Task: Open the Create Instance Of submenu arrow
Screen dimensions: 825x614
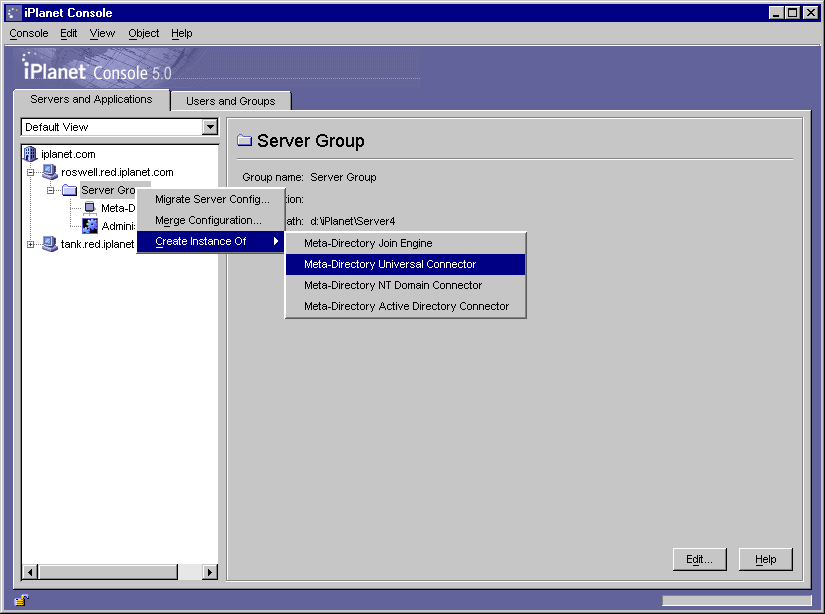Action: click(x=276, y=241)
